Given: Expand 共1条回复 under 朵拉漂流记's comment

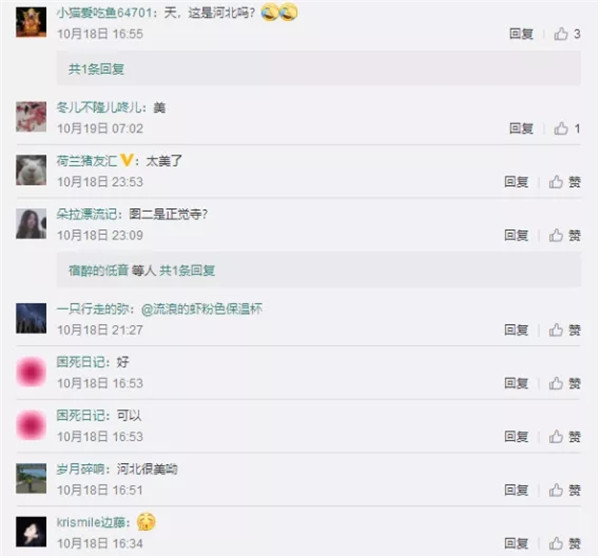Looking at the screenshot, I should (x=187, y=271).
